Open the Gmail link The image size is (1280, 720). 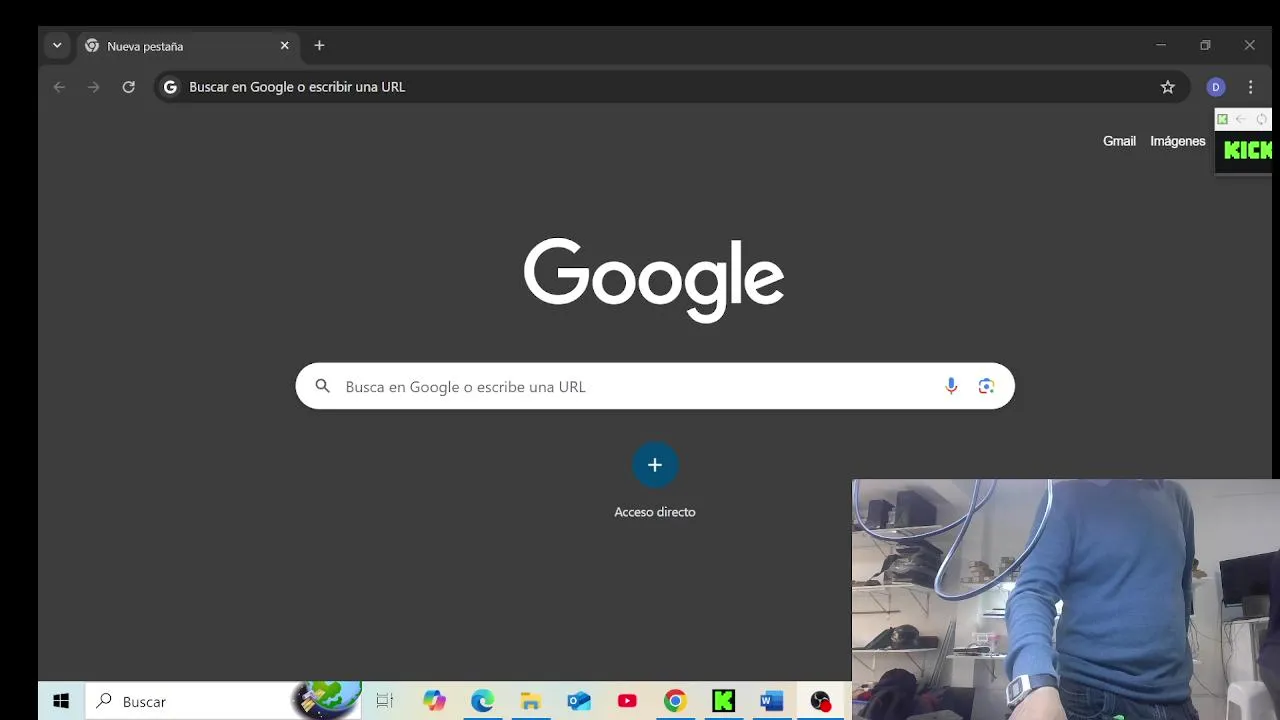(1119, 141)
